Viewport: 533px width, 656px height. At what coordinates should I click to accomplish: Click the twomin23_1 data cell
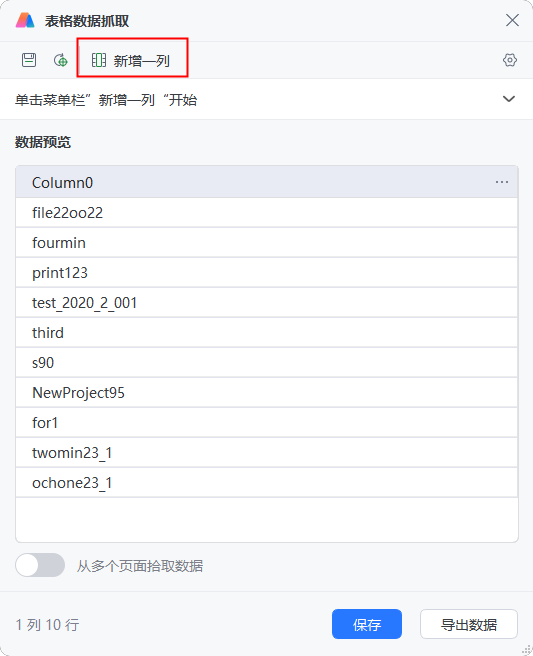pos(266,453)
